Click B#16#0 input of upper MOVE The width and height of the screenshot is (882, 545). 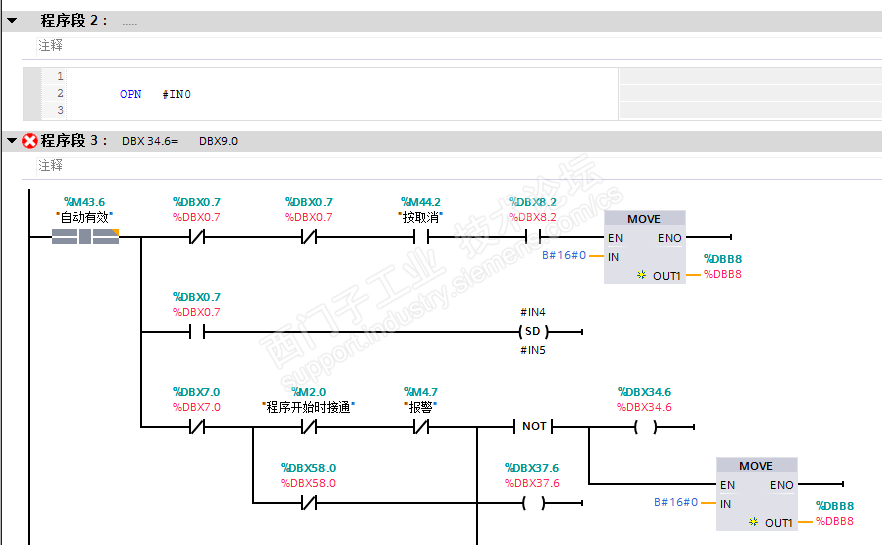tap(564, 255)
